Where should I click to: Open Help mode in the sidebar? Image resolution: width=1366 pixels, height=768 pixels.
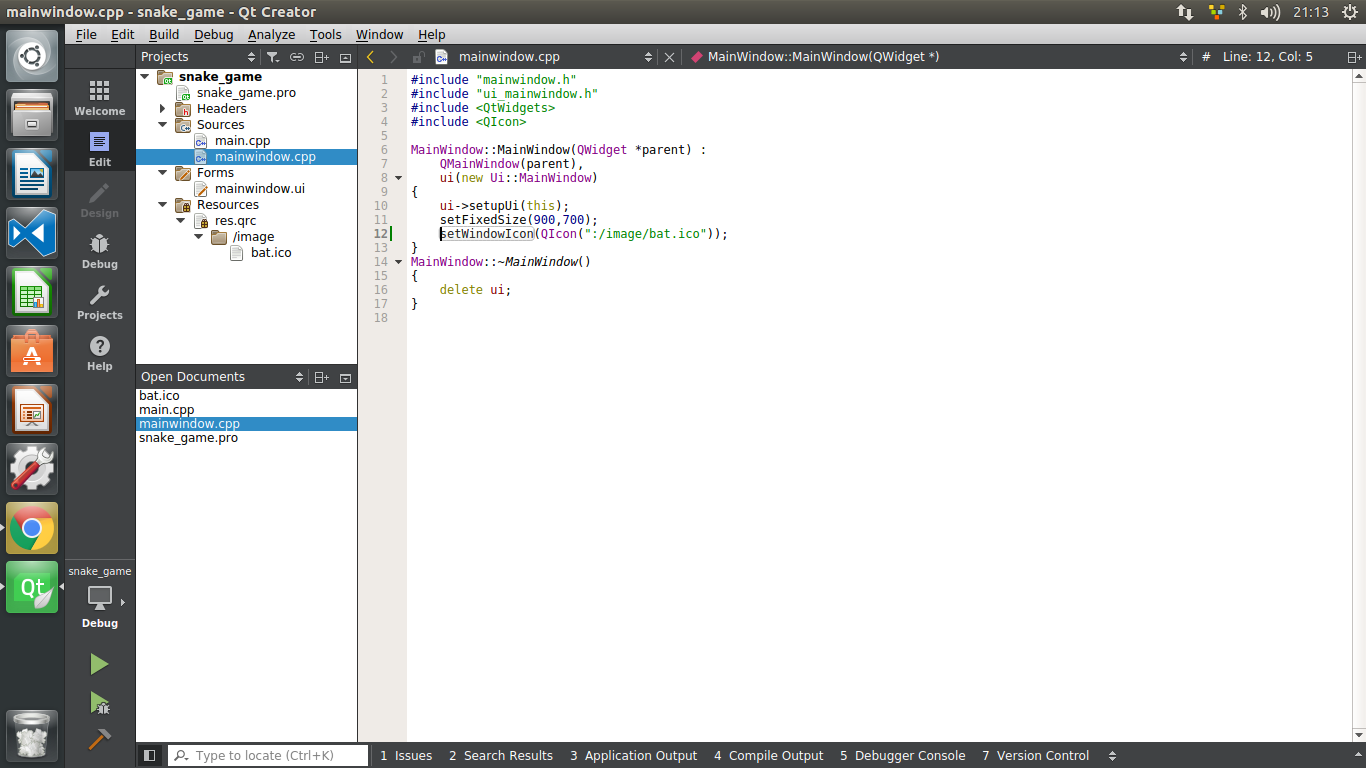[100, 353]
